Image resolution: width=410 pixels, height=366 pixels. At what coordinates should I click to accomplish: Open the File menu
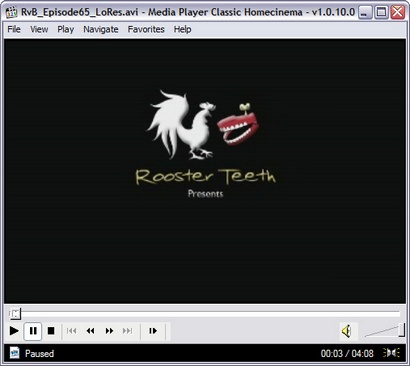tap(14, 29)
